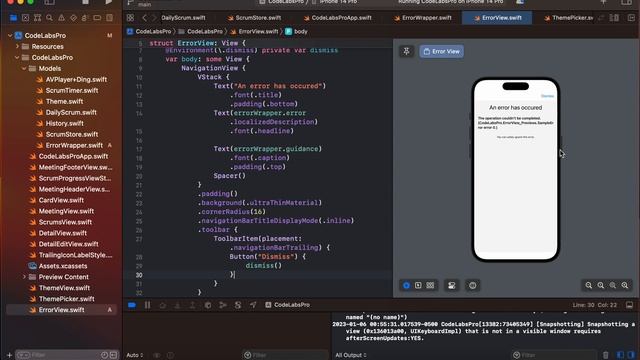640x360 pixels.
Task: Zoom preview canvas to fit
Action: [613, 285]
